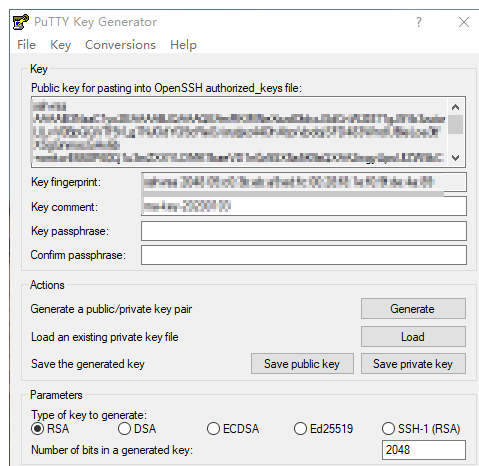Screen dimensions: 479x466
Task: Click 'Generate a public/private key pair' text
Action: pyautogui.click(x=111, y=309)
